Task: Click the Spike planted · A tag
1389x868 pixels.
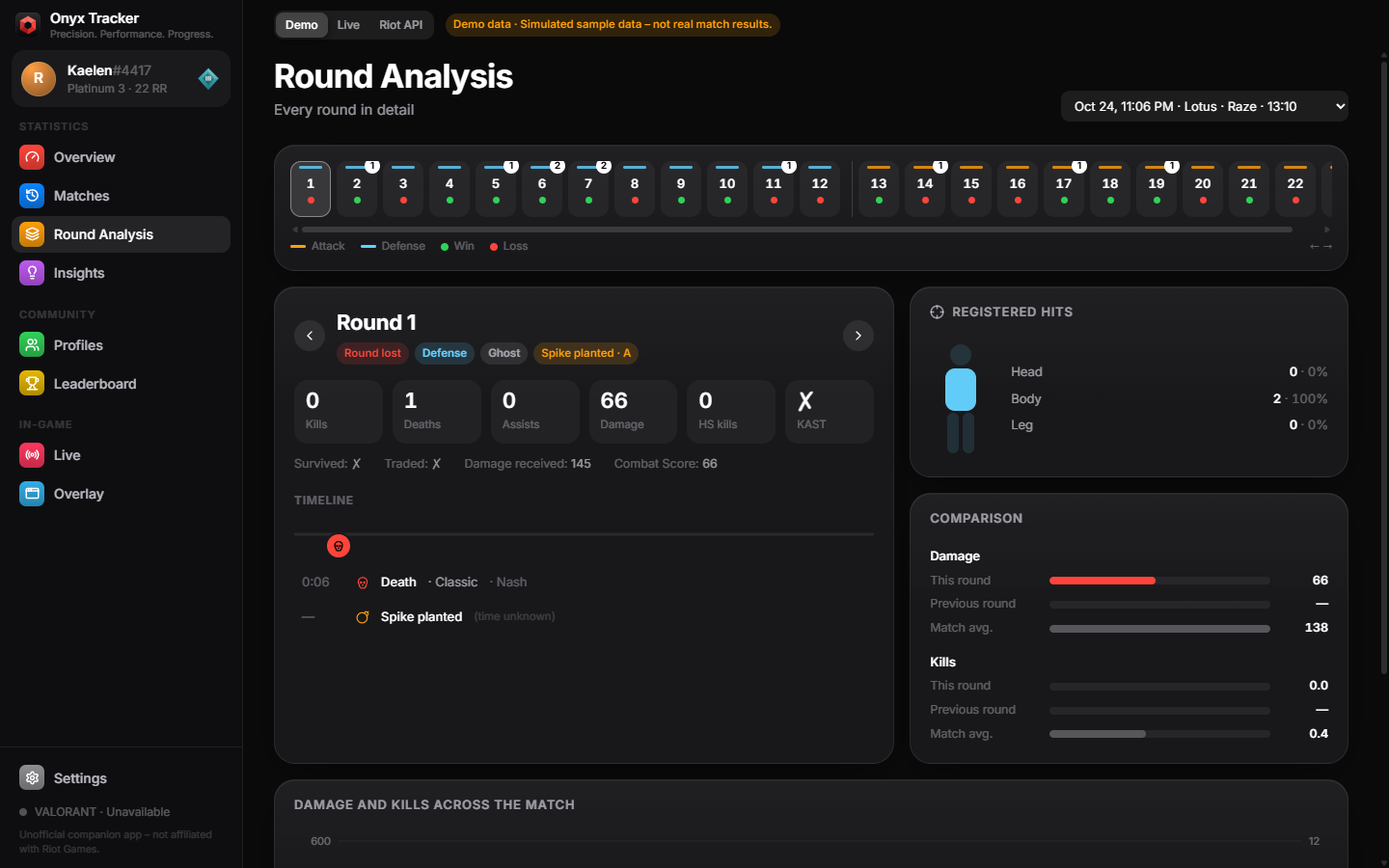Action: pyautogui.click(x=586, y=353)
